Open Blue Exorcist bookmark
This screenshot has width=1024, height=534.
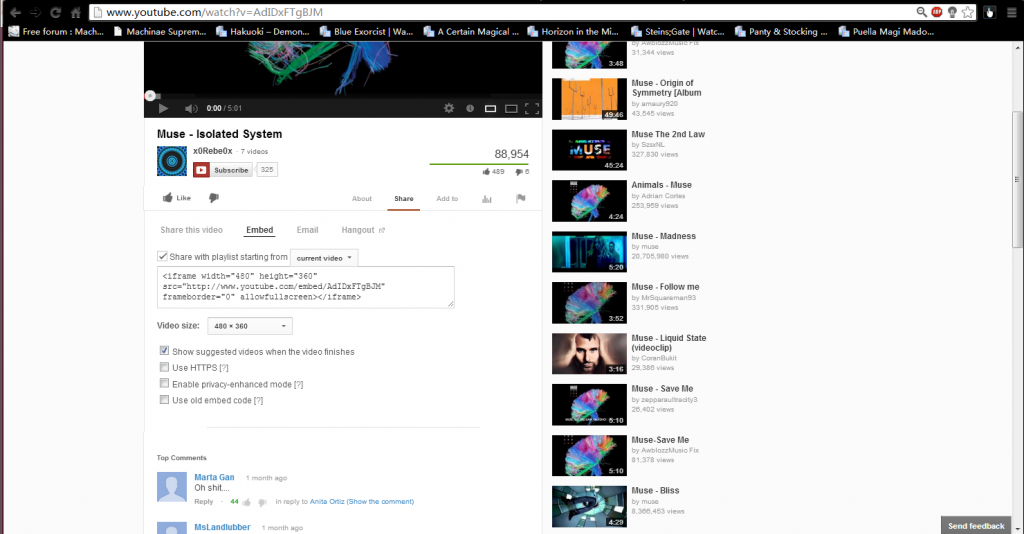[366, 31]
